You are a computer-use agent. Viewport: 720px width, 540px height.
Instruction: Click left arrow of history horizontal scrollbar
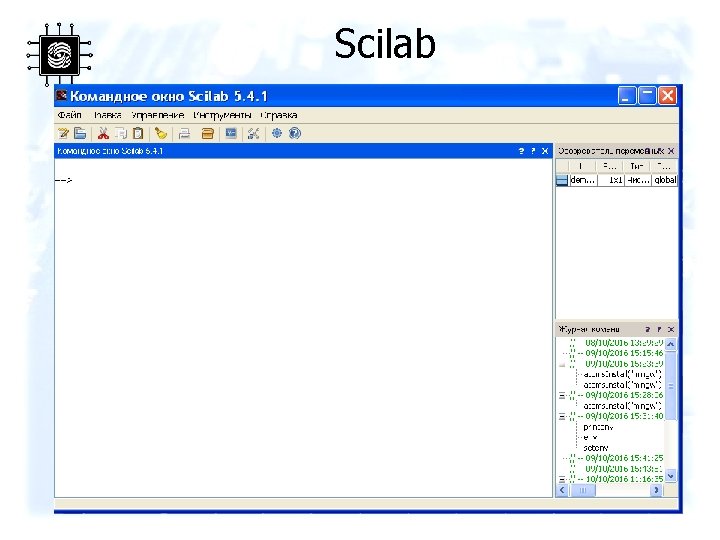pyautogui.click(x=562, y=490)
